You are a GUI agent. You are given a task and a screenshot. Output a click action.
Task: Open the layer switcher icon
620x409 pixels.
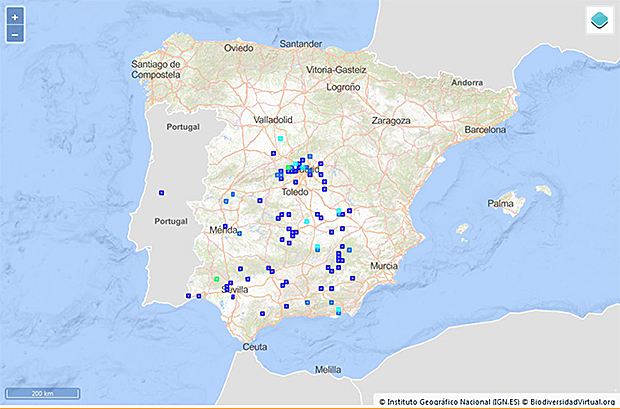pyautogui.click(x=600, y=20)
